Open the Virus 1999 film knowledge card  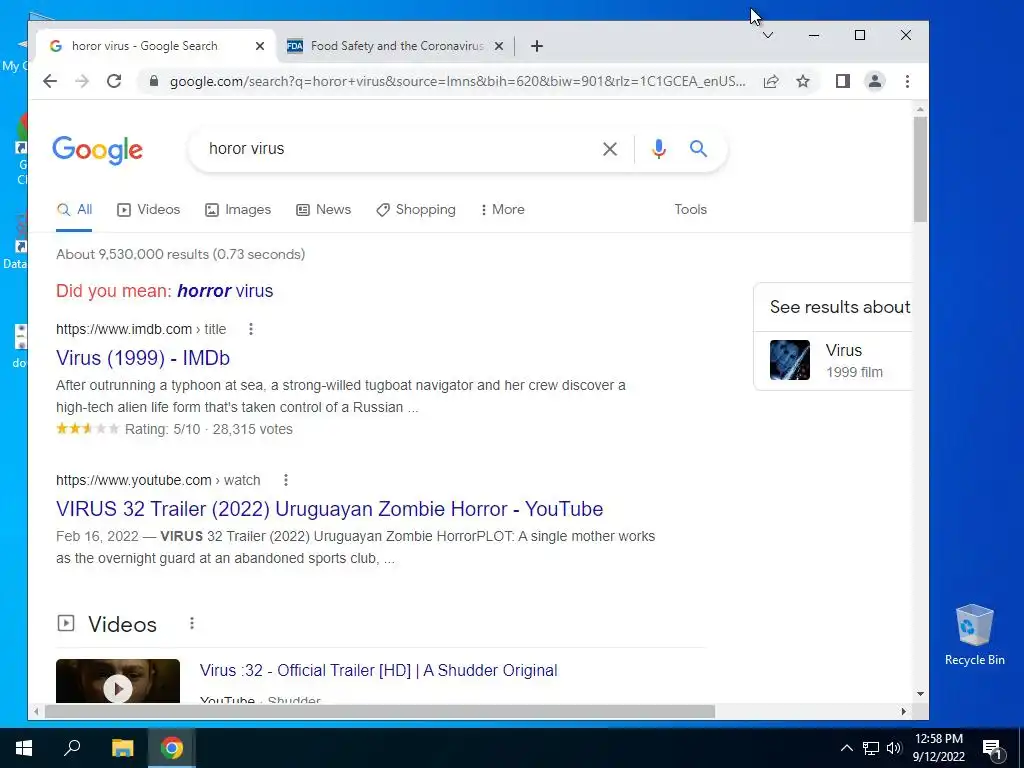[x=833, y=360]
